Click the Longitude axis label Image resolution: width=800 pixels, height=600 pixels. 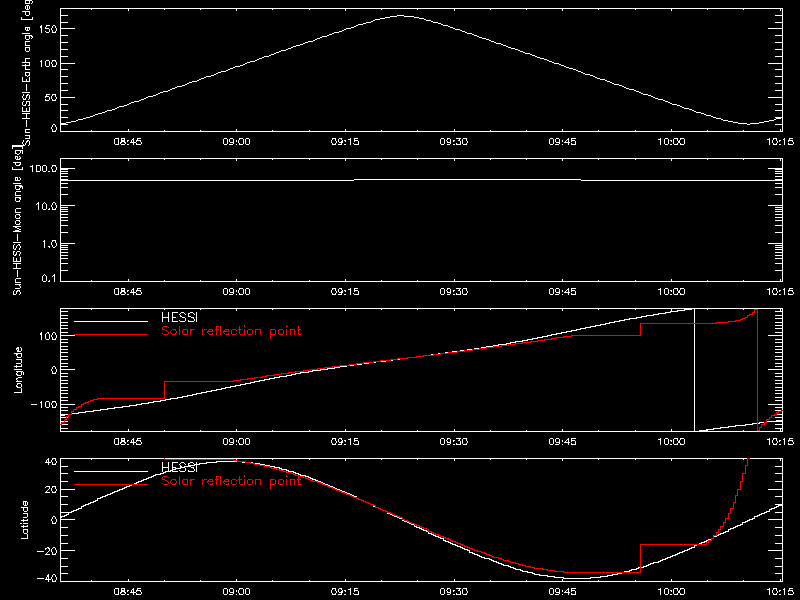(18, 370)
